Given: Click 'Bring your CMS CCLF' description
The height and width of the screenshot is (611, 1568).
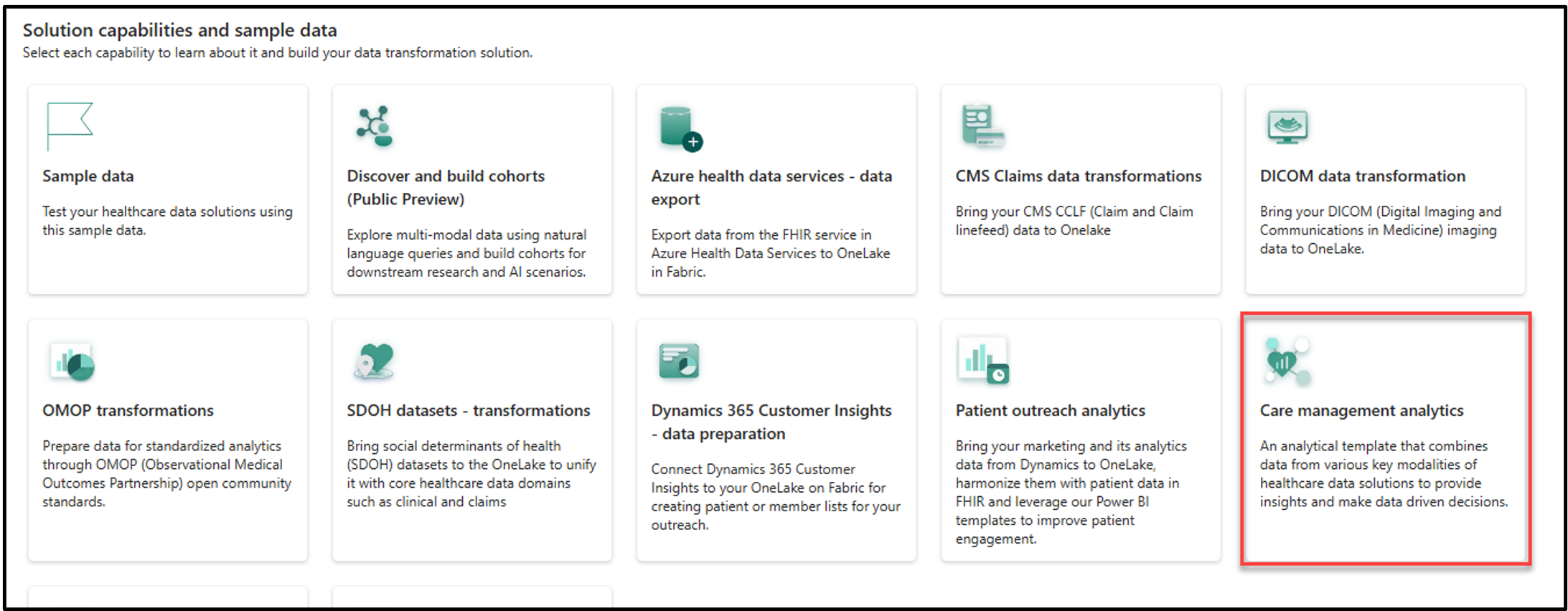Looking at the screenshot, I should click(x=1074, y=221).
